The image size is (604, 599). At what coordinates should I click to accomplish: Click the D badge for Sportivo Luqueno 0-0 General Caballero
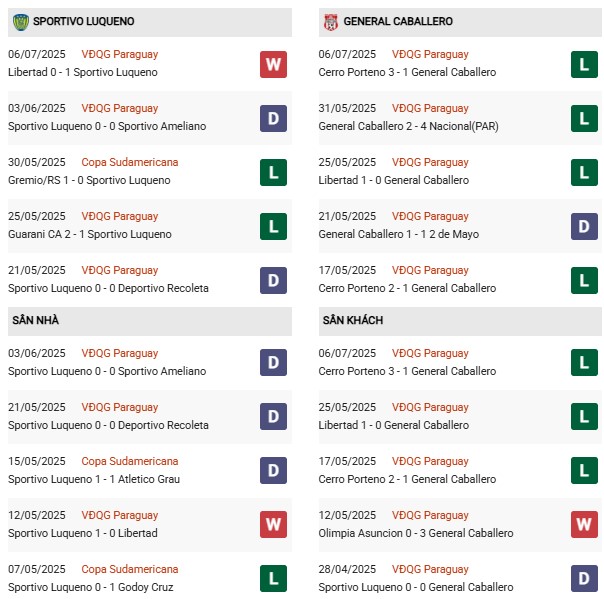[x=584, y=579]
